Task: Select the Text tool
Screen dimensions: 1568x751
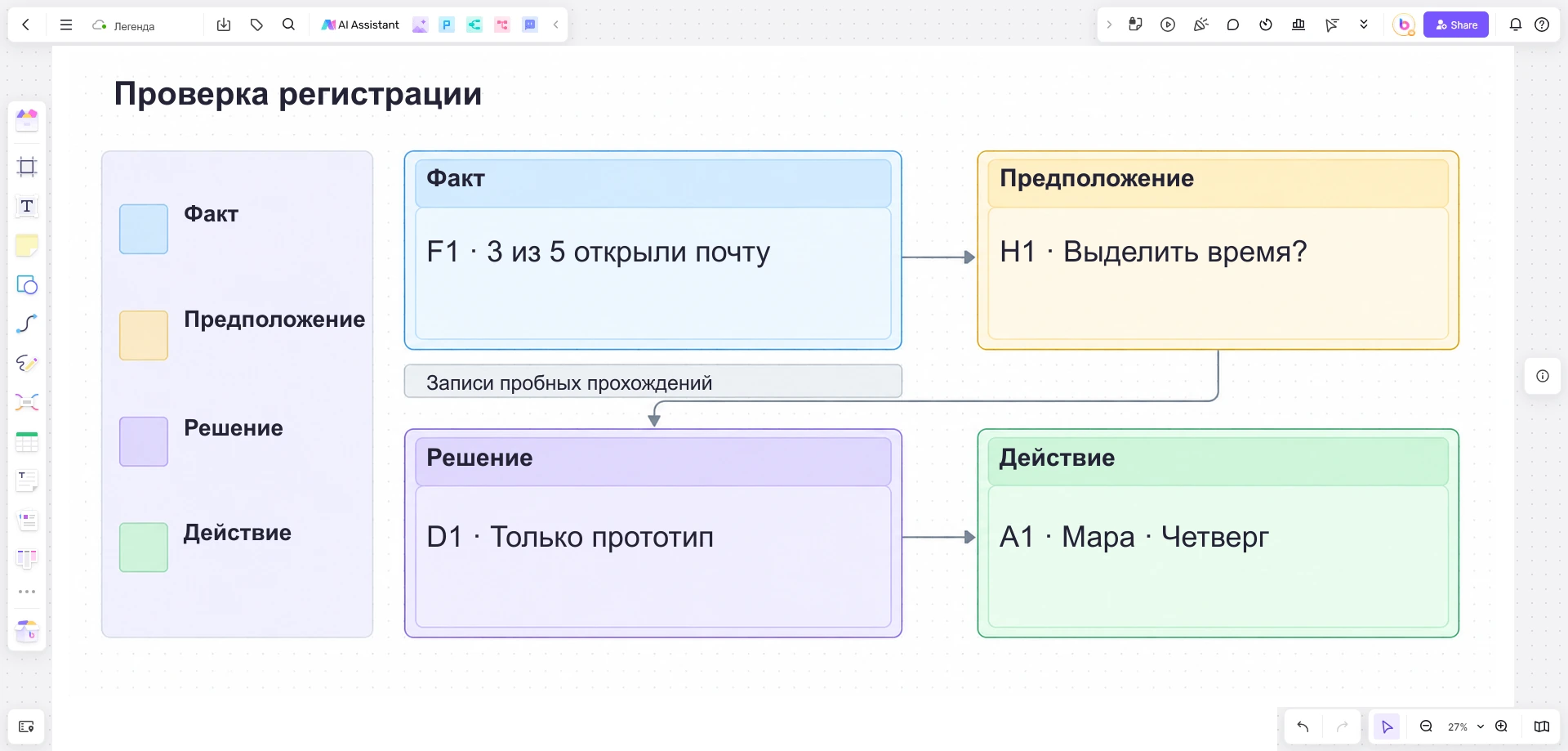Action: coord(27,206)
